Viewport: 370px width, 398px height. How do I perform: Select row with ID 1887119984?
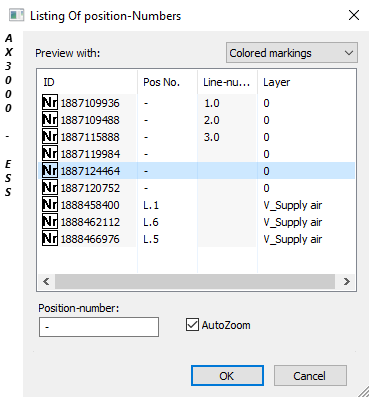click(196, 154)
